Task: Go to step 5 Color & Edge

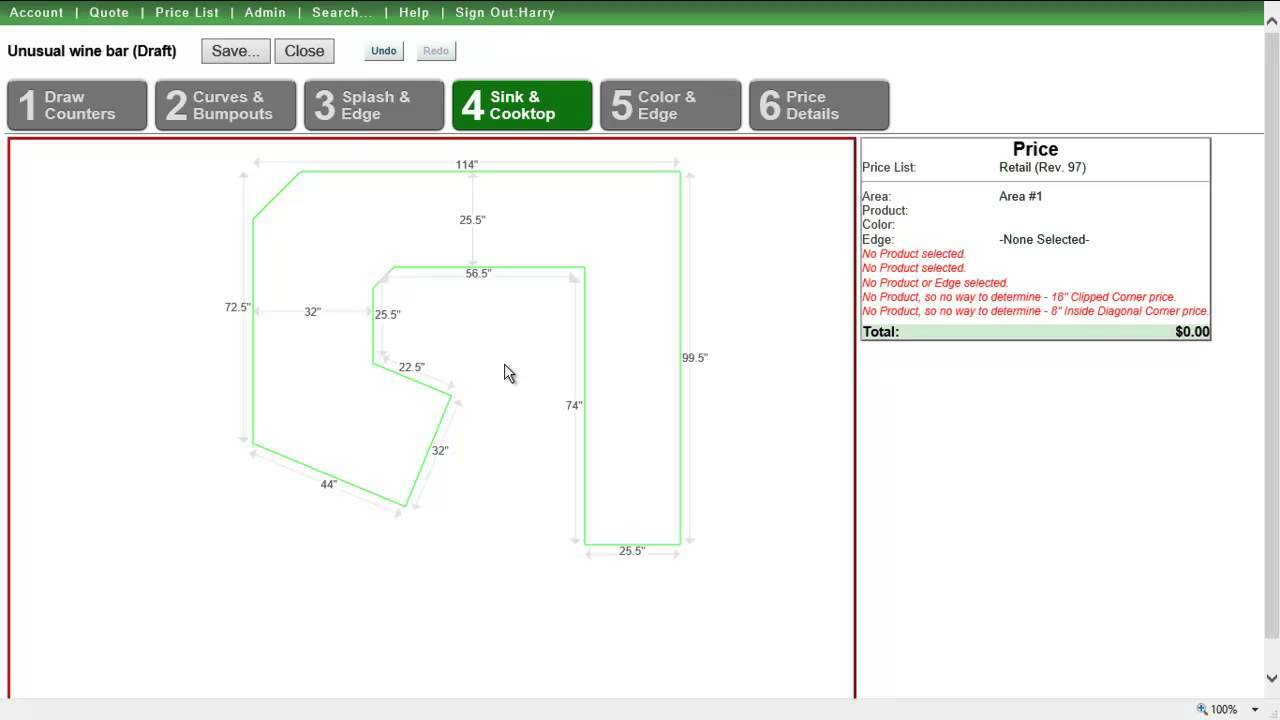Action: pos(670,105)
